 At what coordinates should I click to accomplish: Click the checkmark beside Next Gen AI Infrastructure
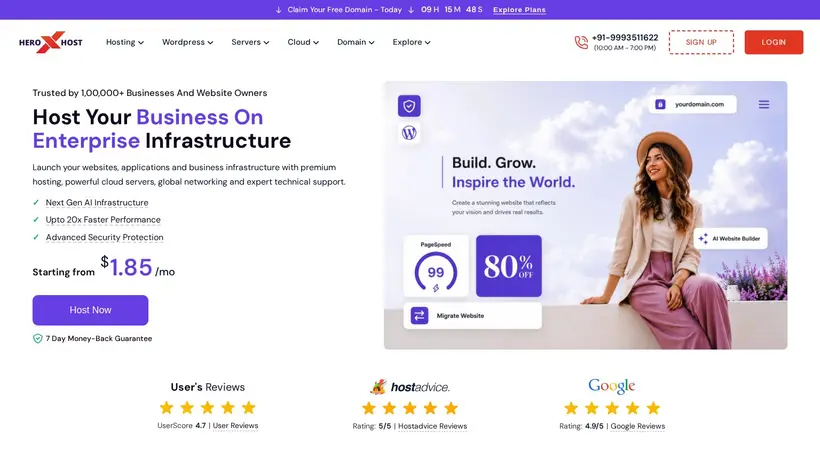(x=36, y=202)
